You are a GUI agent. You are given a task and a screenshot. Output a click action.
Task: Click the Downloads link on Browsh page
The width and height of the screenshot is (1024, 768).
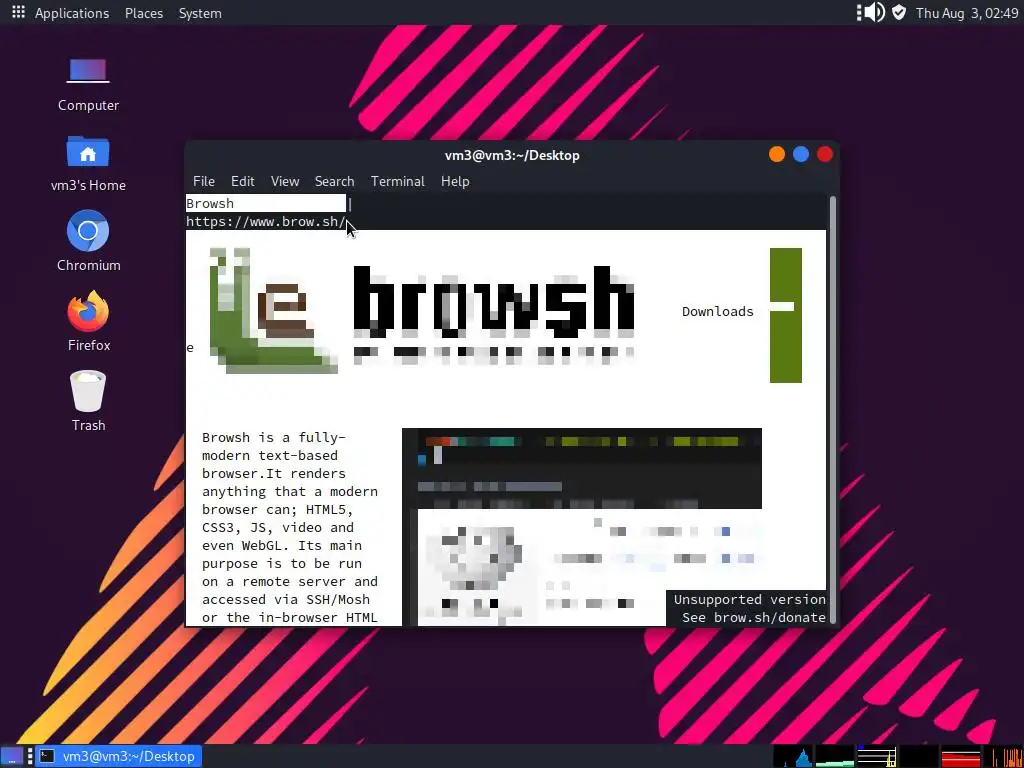(718, 312)
